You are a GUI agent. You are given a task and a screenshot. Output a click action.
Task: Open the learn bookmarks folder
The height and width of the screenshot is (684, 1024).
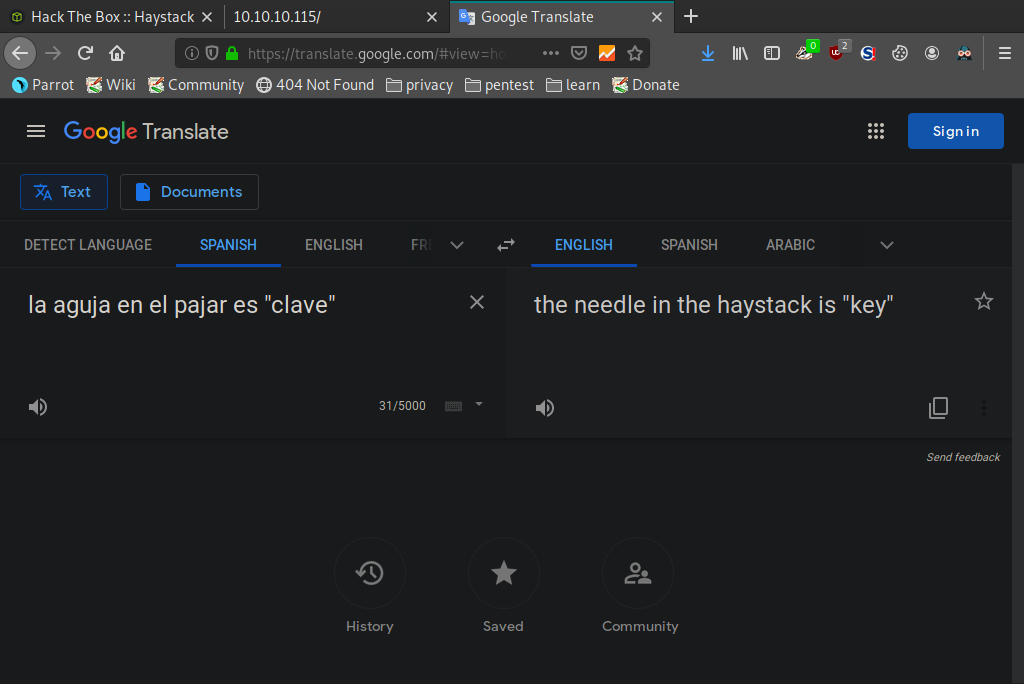[x=573, y=85]
